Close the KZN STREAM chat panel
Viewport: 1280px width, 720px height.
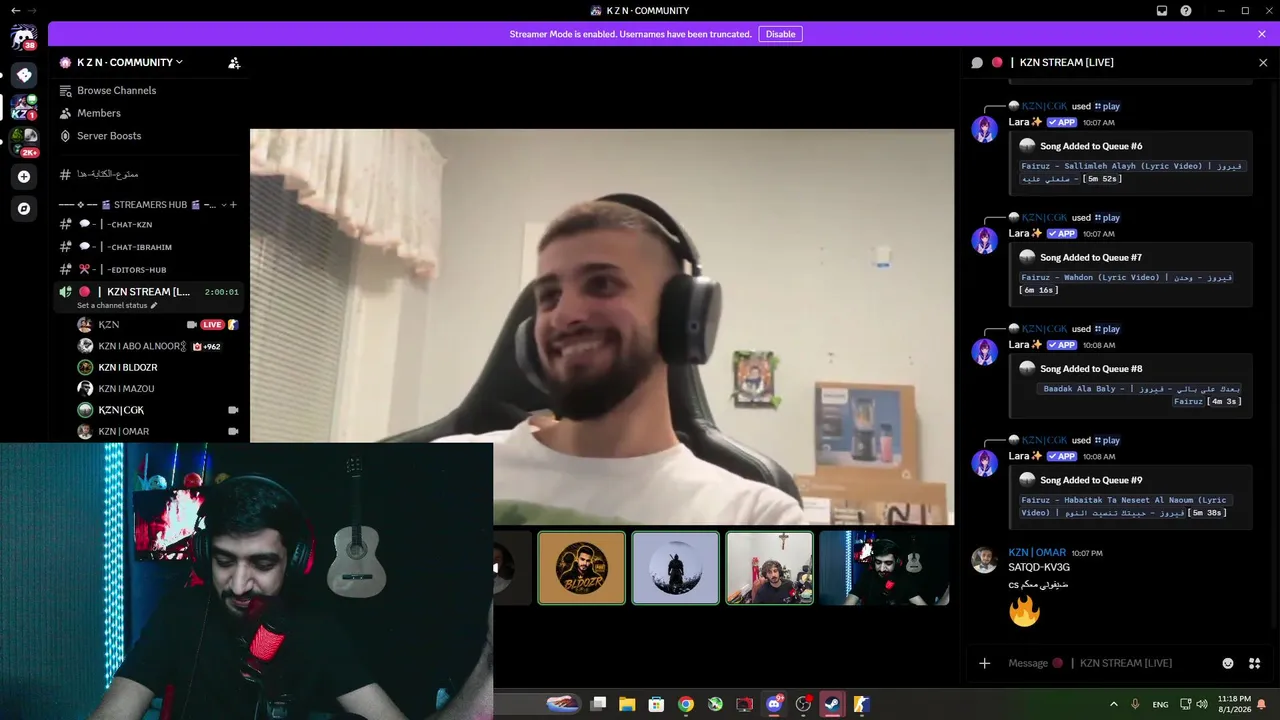pyautogui.click(x=1263, y=62)
